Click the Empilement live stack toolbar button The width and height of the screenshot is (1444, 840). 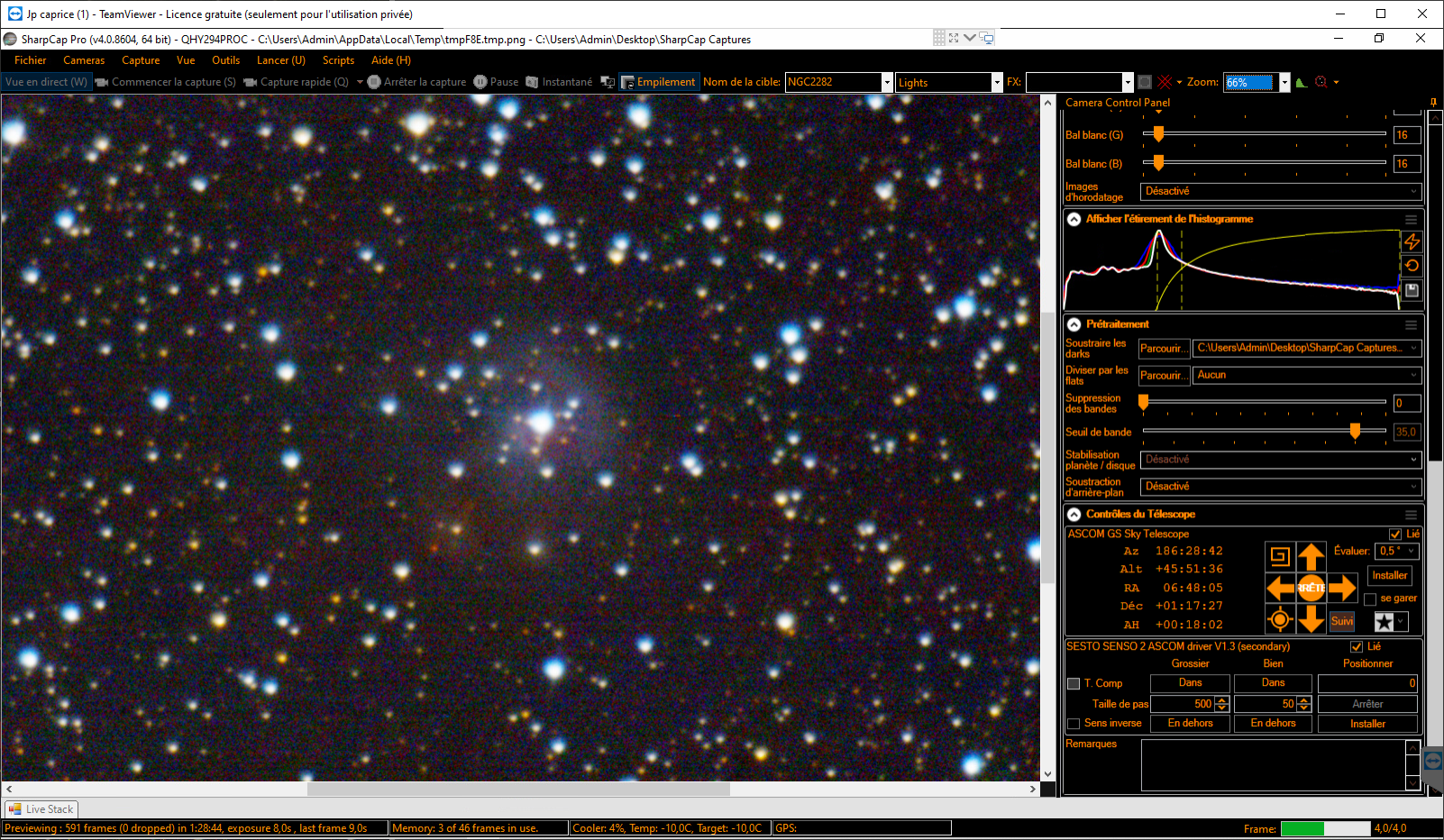click(659, 82)
